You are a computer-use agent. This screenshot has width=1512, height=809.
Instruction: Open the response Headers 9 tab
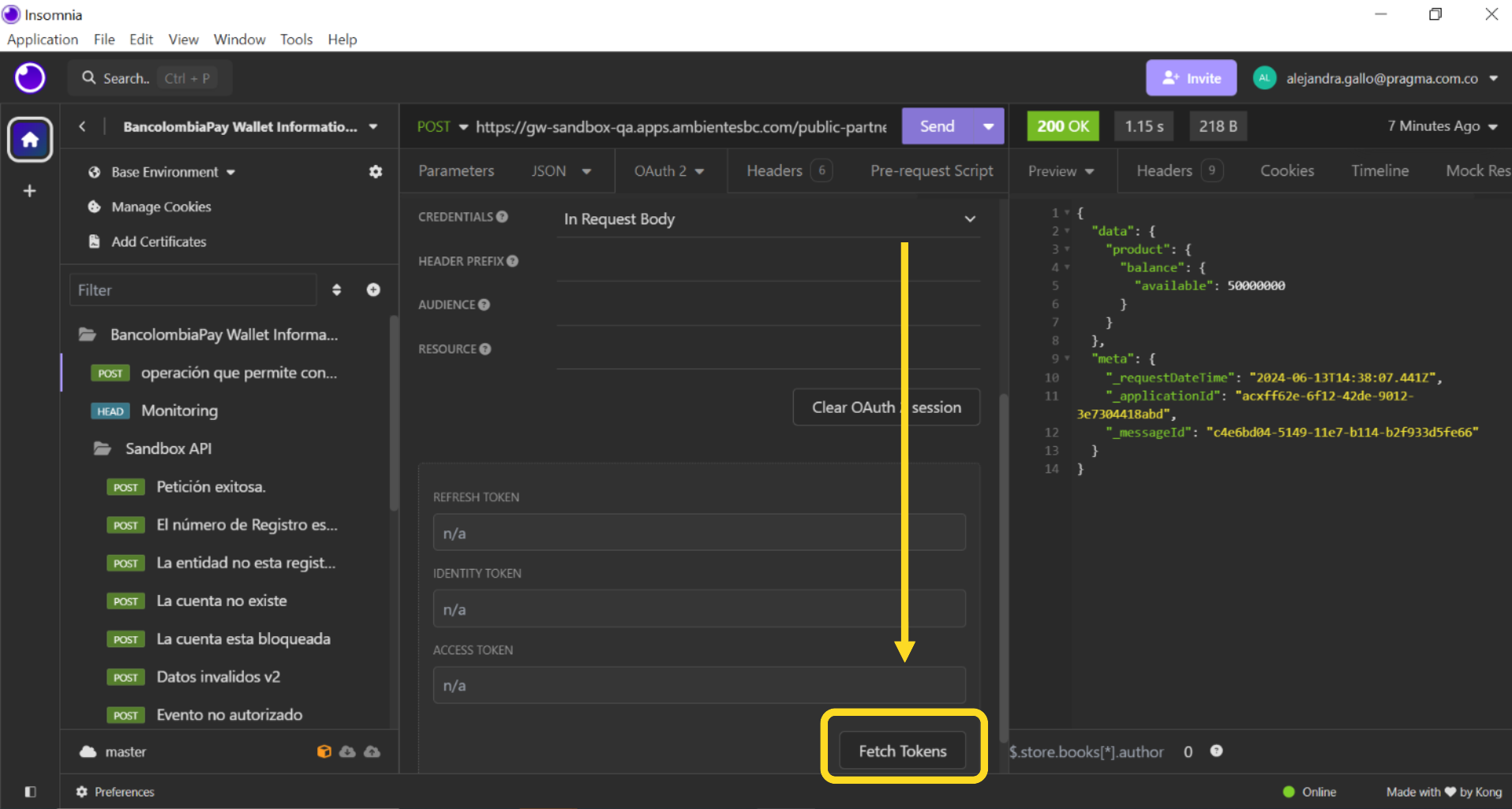pos(1179,170)
